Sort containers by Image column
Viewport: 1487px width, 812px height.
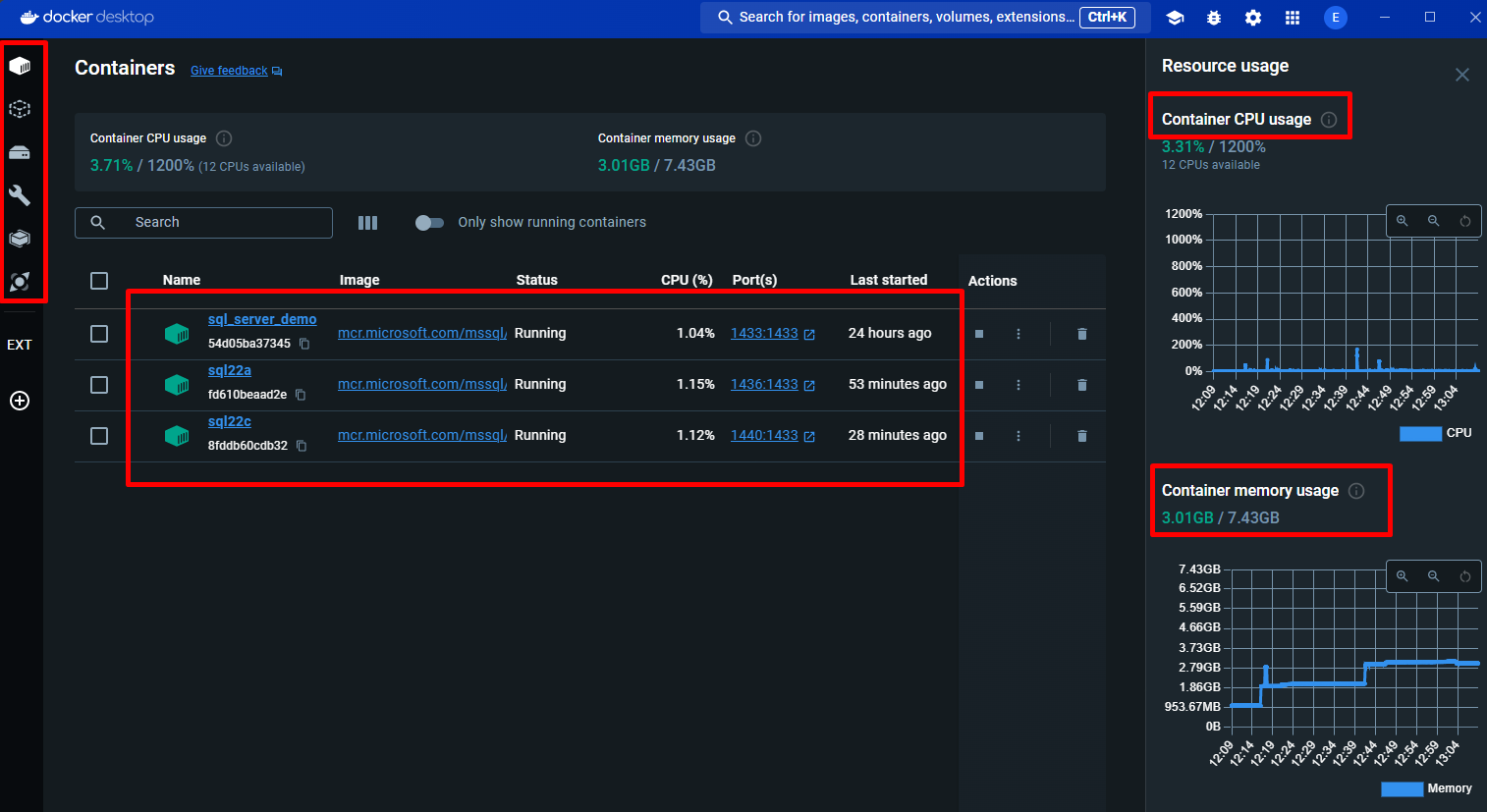(359, 280)
